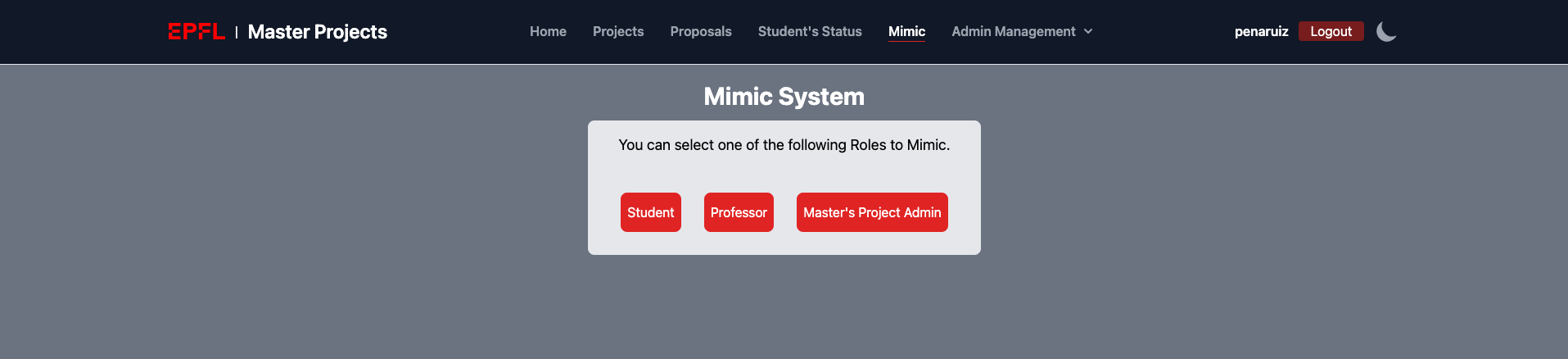Select the Mimic nav tab
Screen dimensions: 1568x359
coord(906,31)
